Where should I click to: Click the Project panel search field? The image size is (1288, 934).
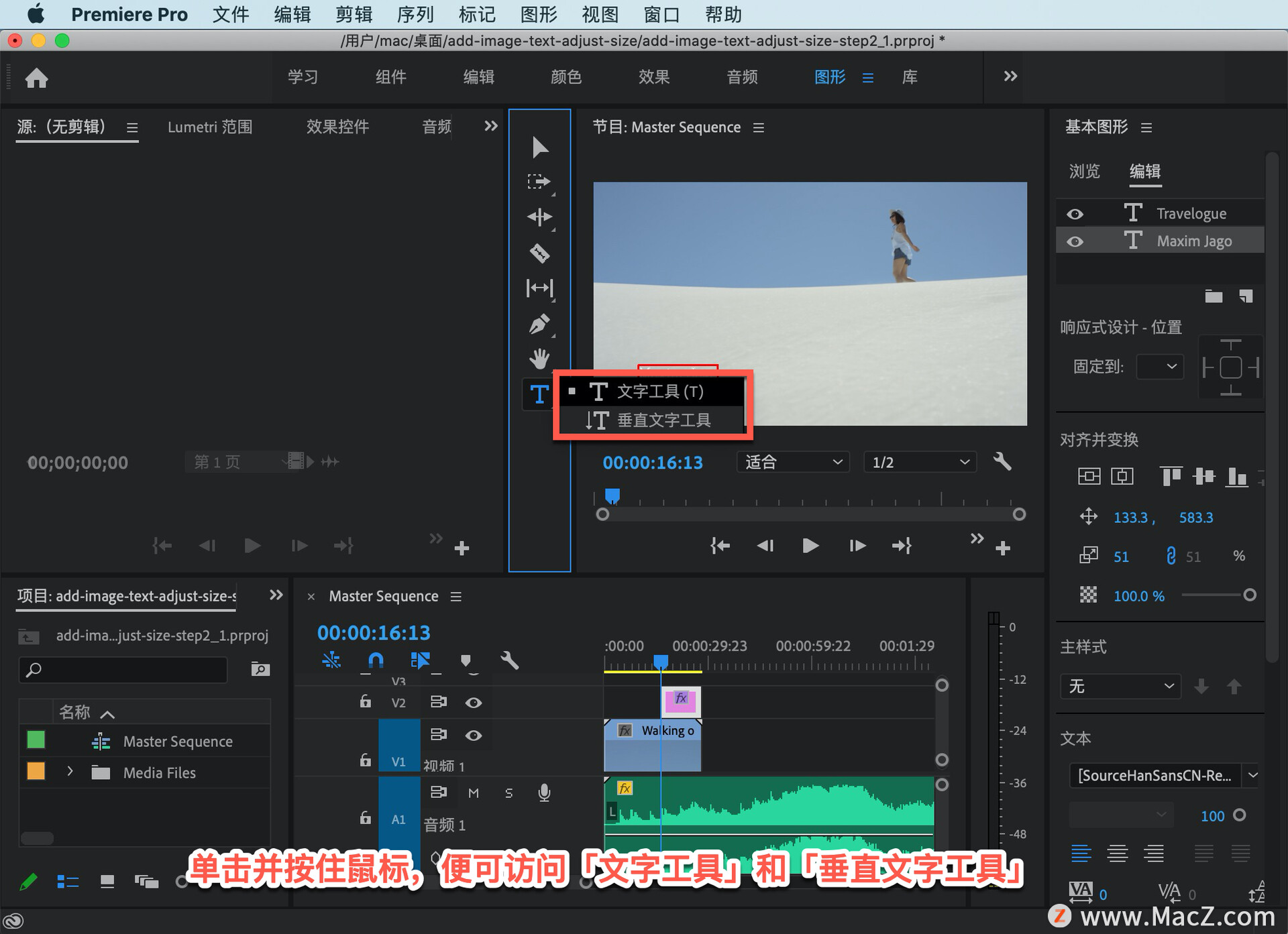pos(123,669)
